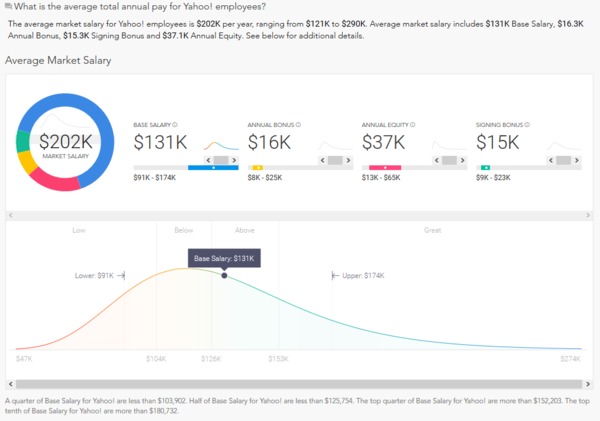Viewport: 600px width, 421px height.
Task: Click the Base Salary info icon
Action: (175, 125)
